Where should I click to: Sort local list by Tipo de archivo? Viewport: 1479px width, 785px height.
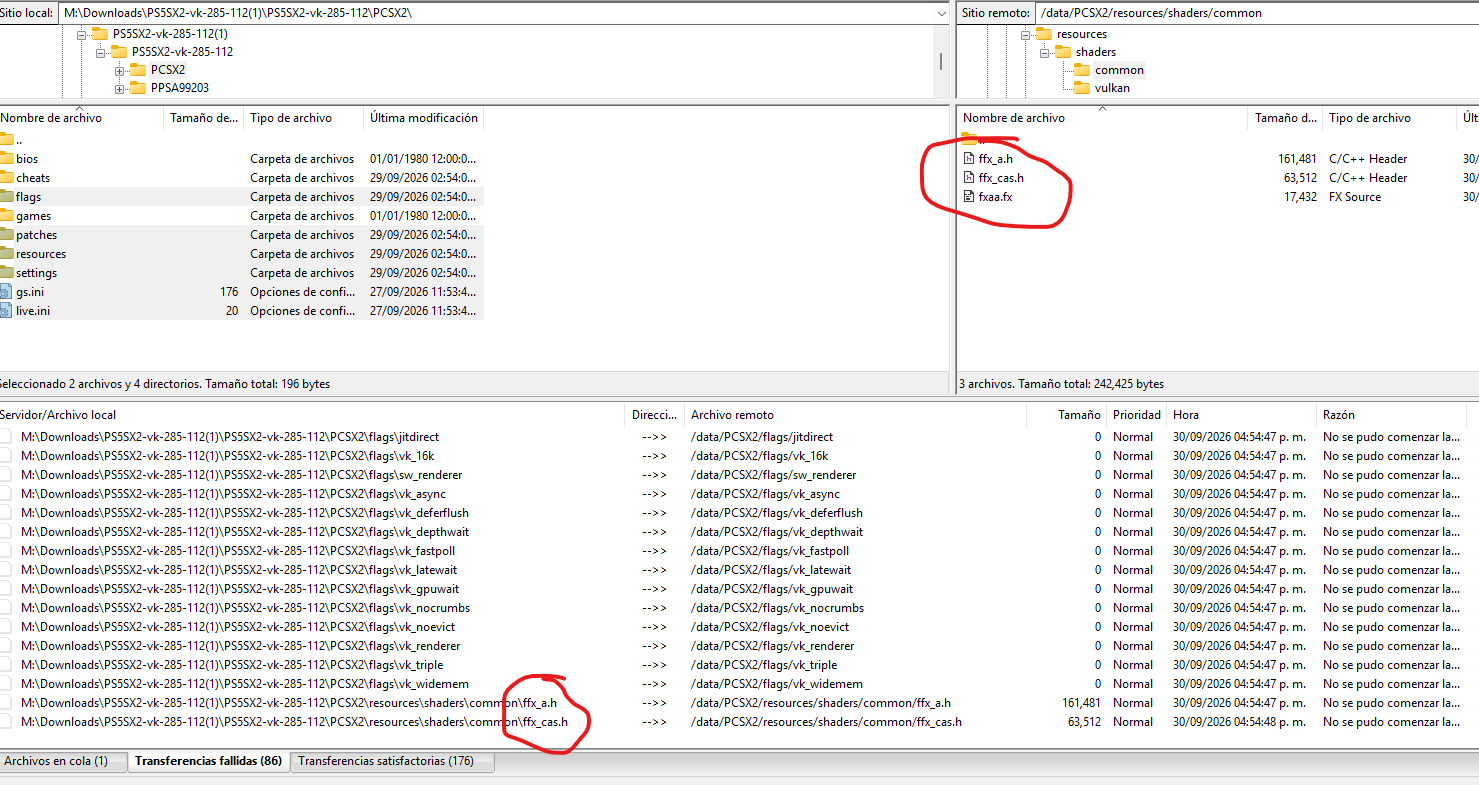pyautogui.click(x=304, y=118)
